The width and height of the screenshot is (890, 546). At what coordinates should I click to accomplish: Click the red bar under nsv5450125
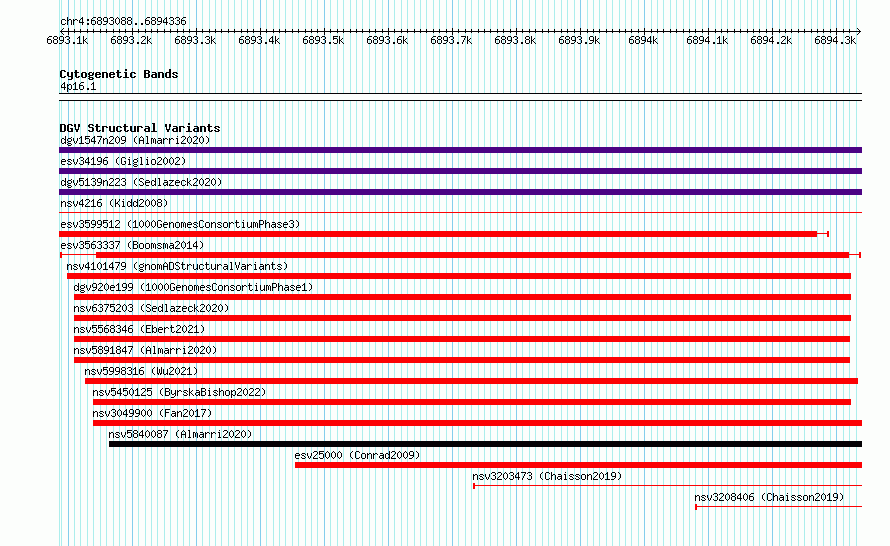(x=472, y=402)
